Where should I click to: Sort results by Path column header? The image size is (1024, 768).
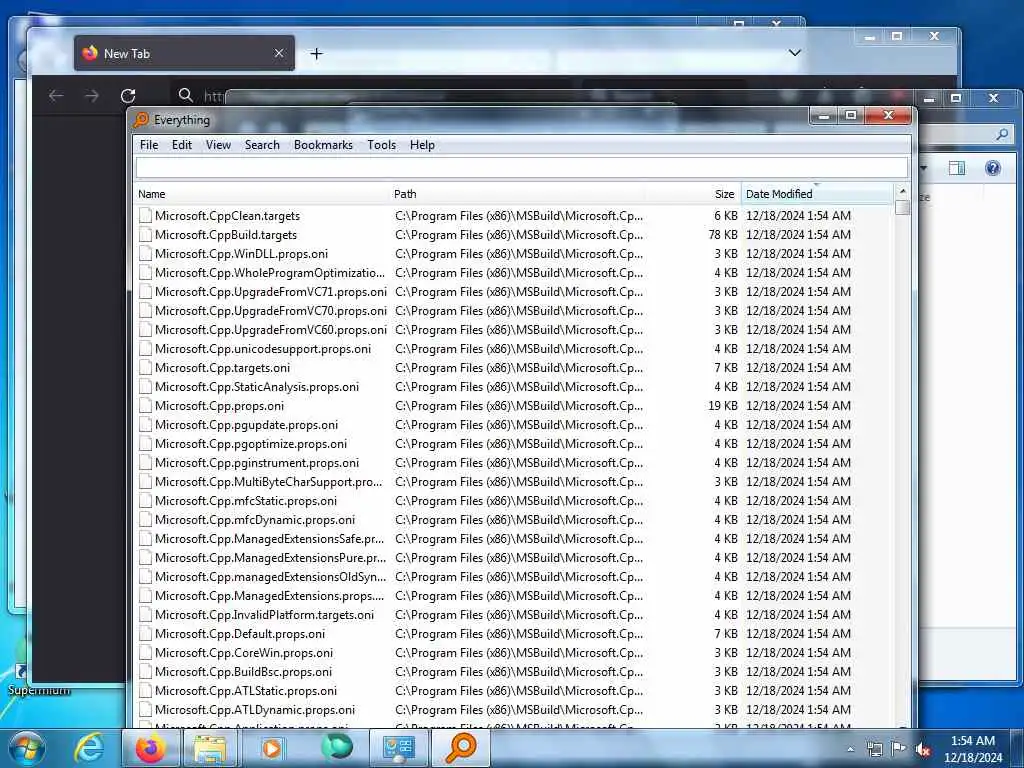click(518, 194)
